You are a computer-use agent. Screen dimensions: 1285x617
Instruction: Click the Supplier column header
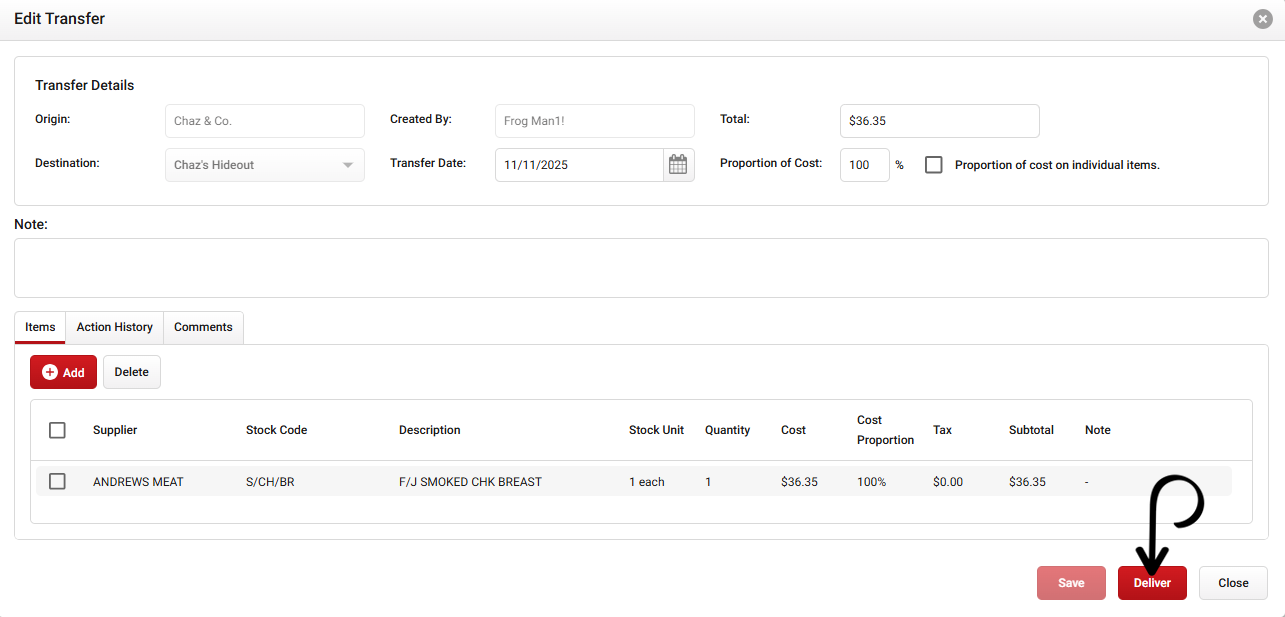(x=115, y=430)
